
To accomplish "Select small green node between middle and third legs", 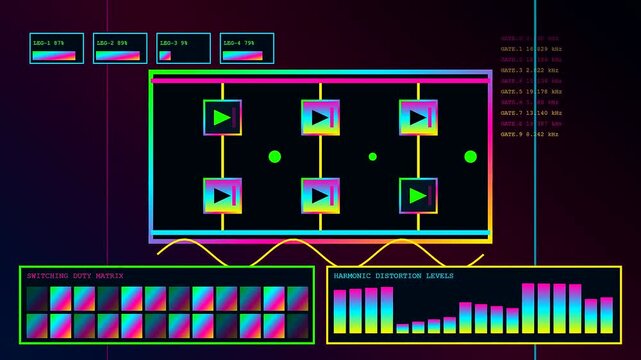I will (x=372, y=157).
